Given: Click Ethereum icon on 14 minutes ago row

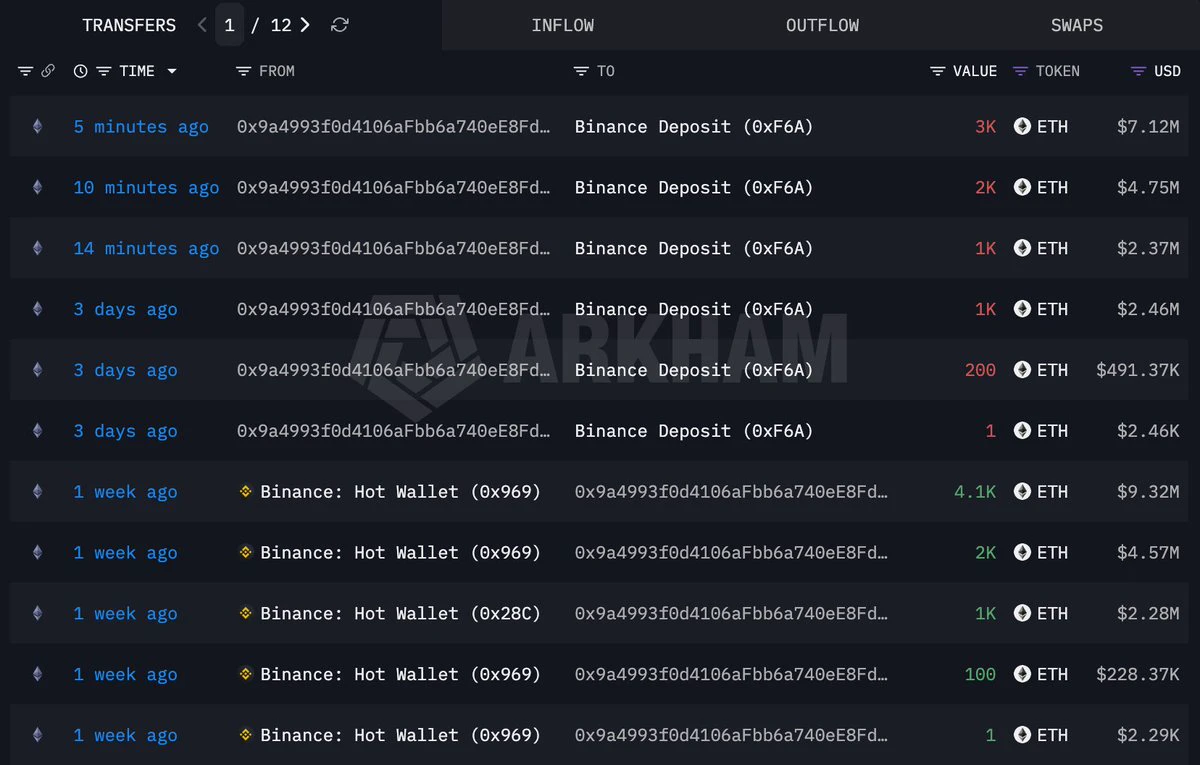Looking at the screenshot, I should (x=37, y=248).
